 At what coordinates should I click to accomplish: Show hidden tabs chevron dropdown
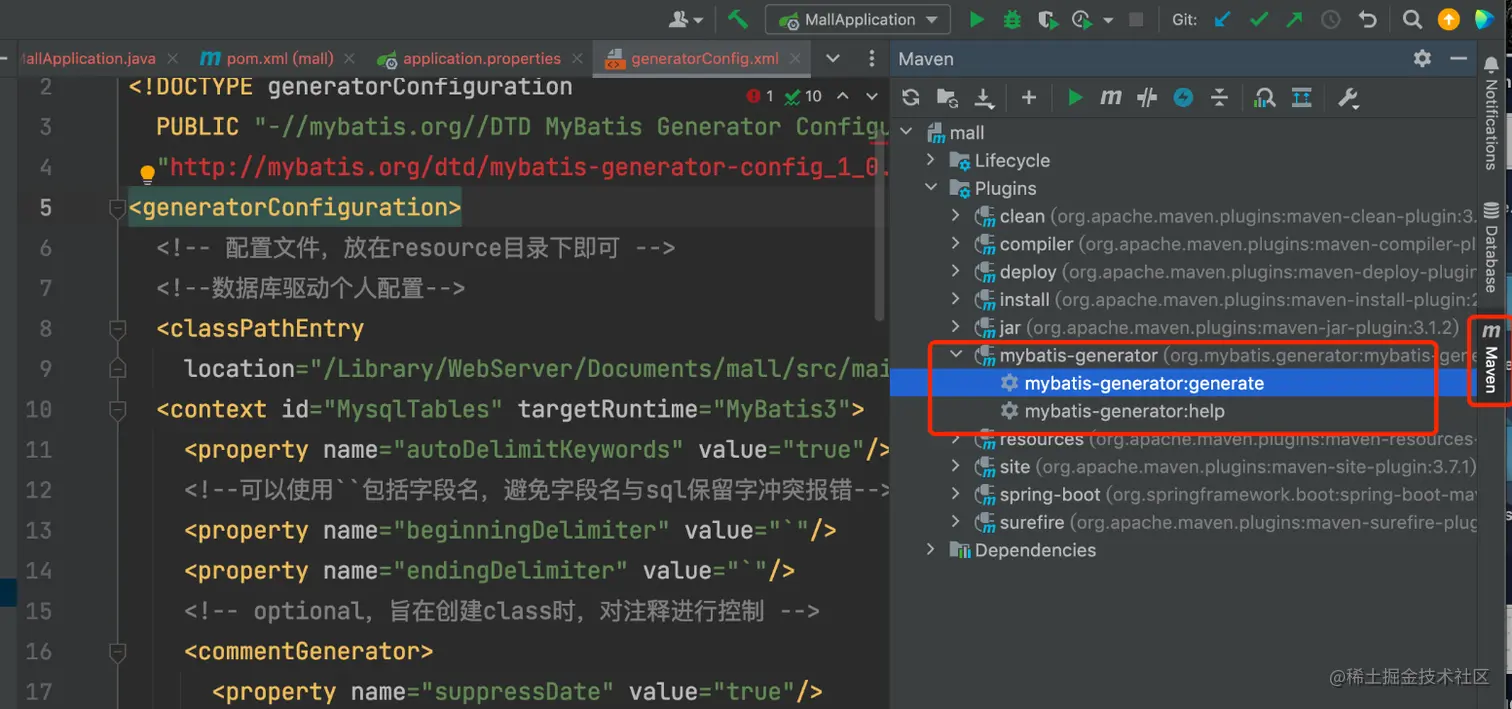point(833,59)
